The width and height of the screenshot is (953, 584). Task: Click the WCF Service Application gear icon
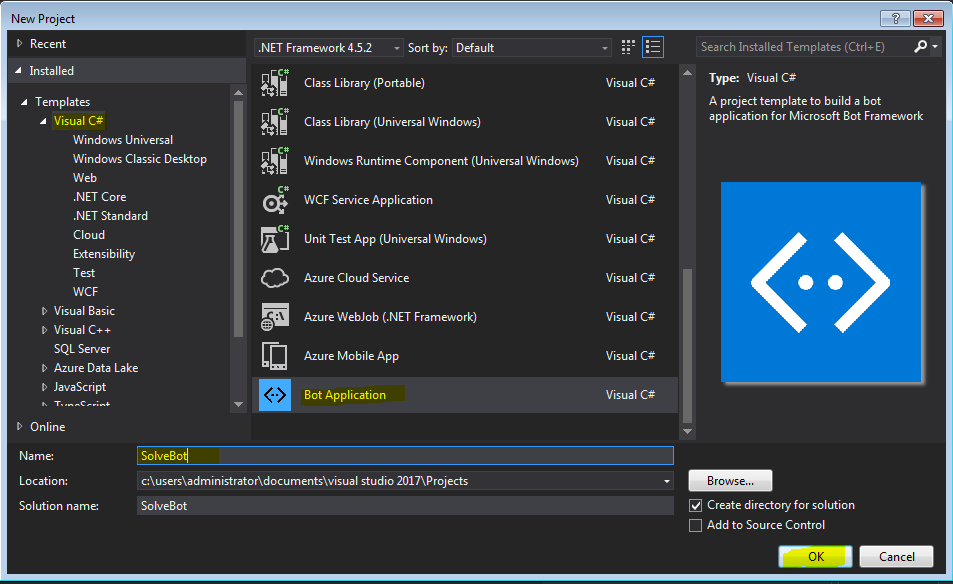pyautogui.click(x=275, y=200)
